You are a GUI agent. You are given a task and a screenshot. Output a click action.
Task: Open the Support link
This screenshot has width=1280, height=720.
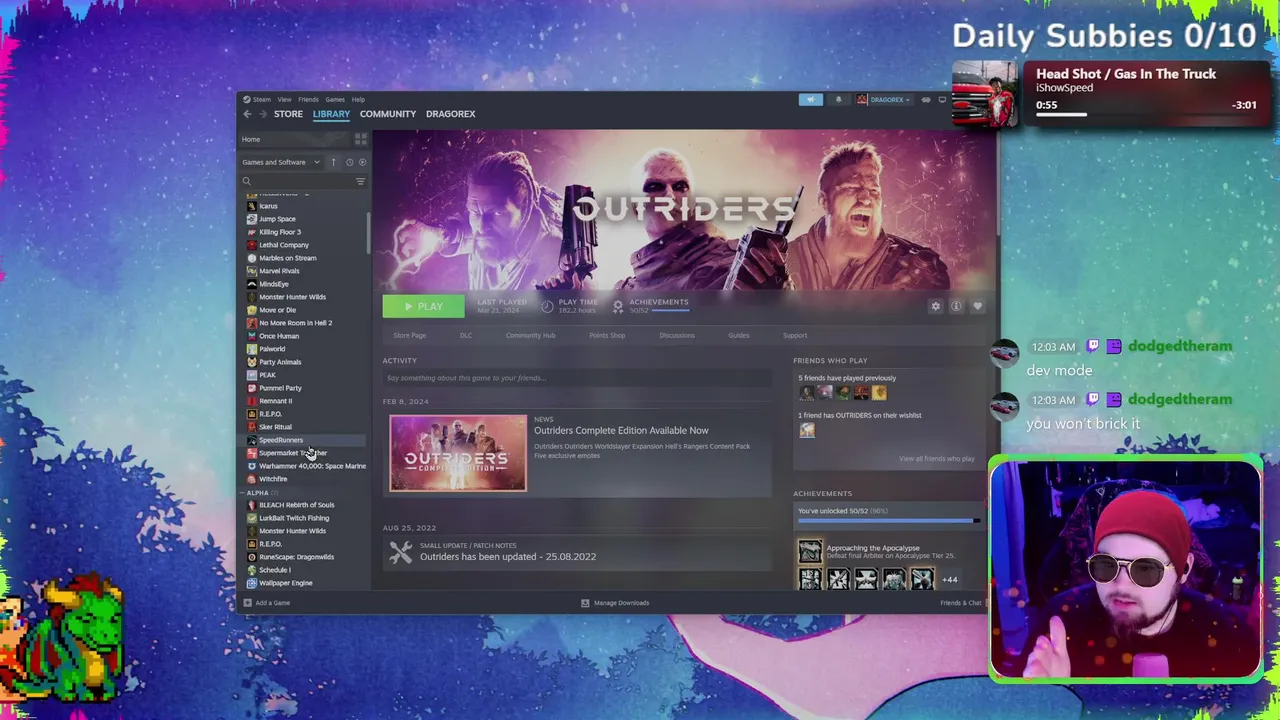coord(795,335)
